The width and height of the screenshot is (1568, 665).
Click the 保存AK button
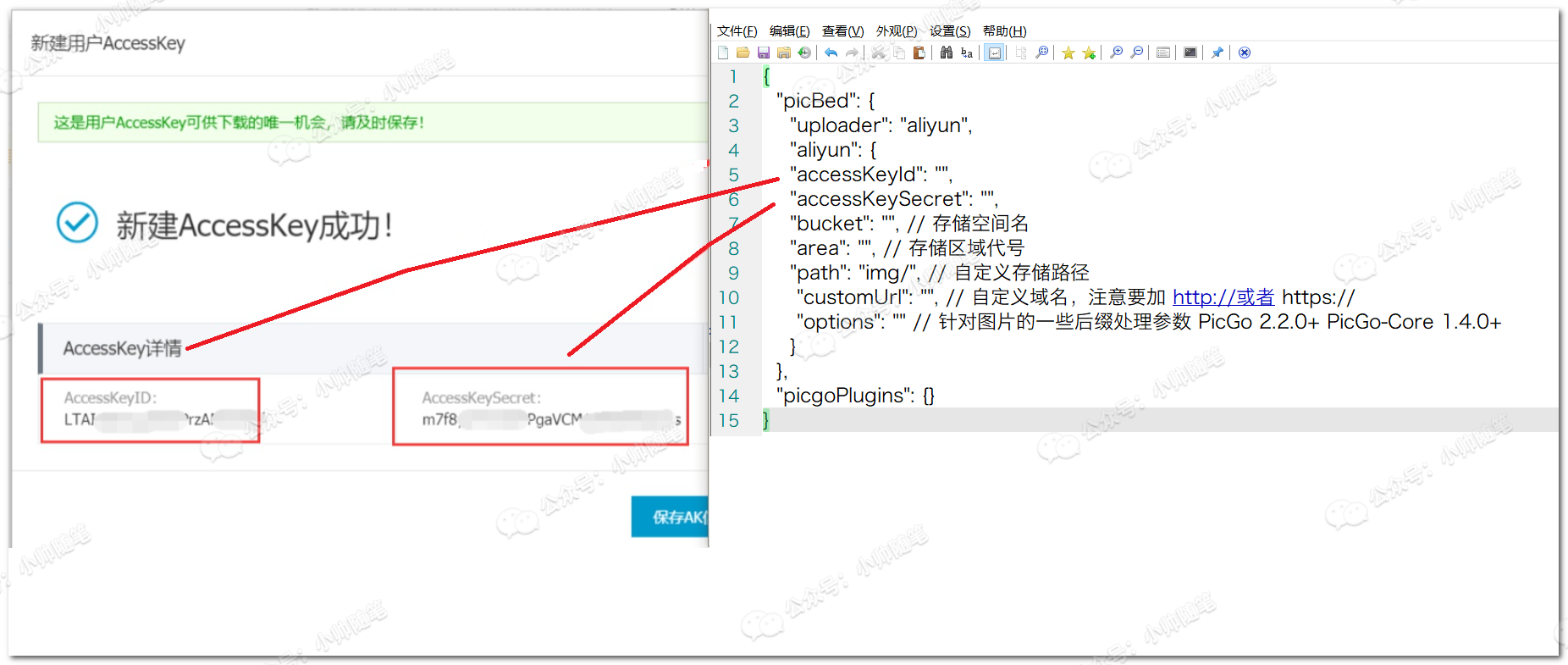670,517
